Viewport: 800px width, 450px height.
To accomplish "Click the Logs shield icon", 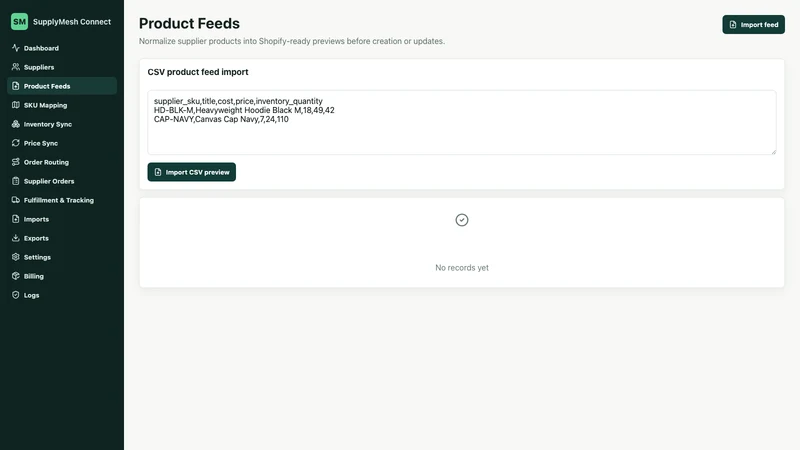I will click(x=16, y=295).
